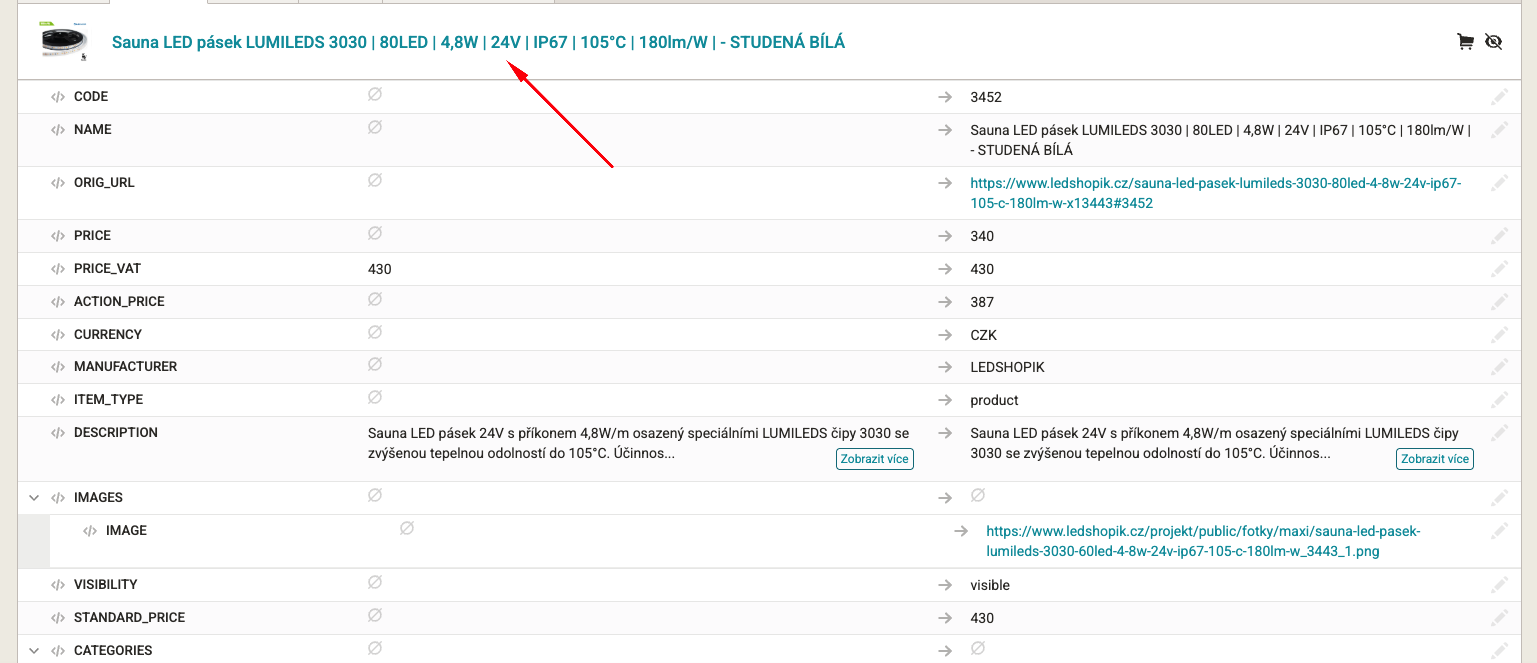
Task: Click the pencil icon for the NAME row
Action: tap(1499, 130)
